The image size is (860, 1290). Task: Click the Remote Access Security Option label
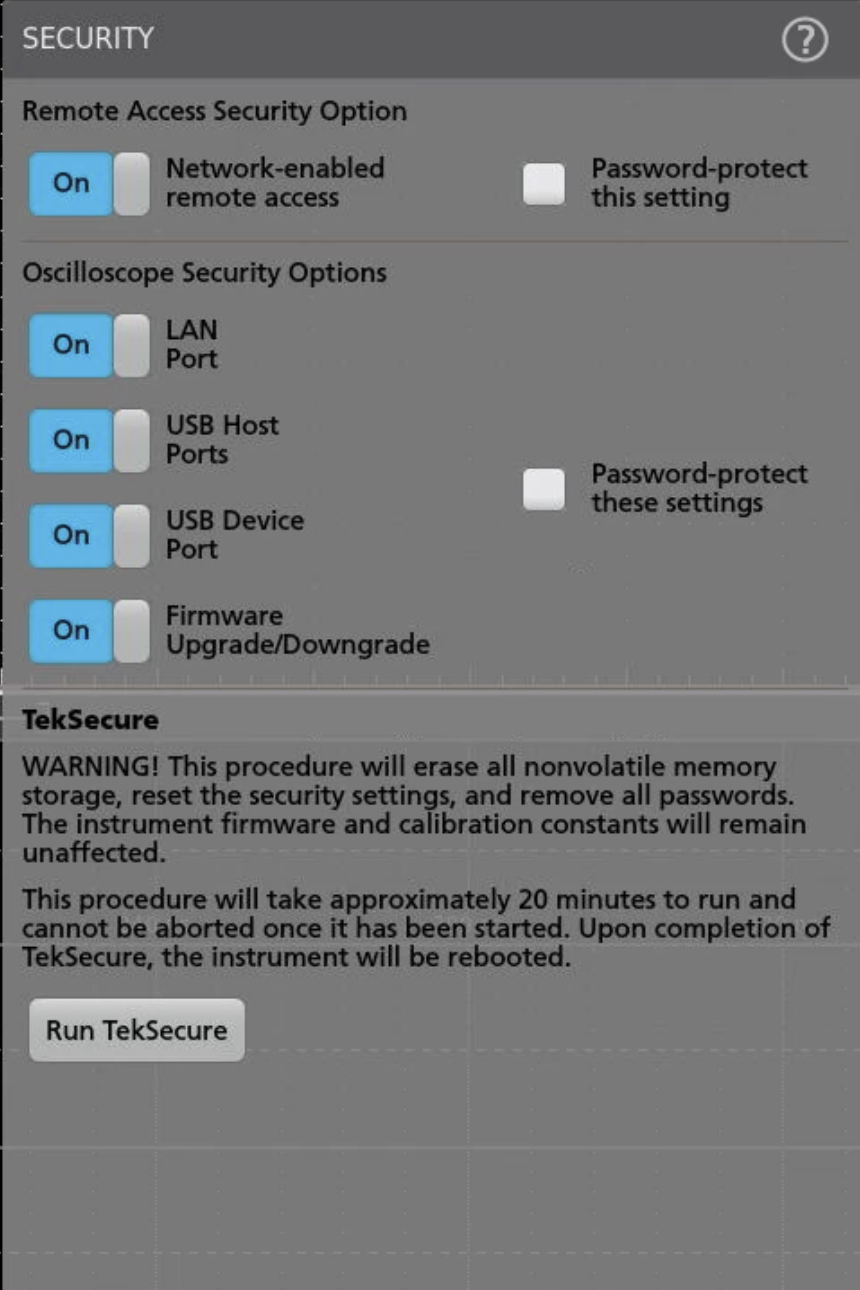(215, 111)
